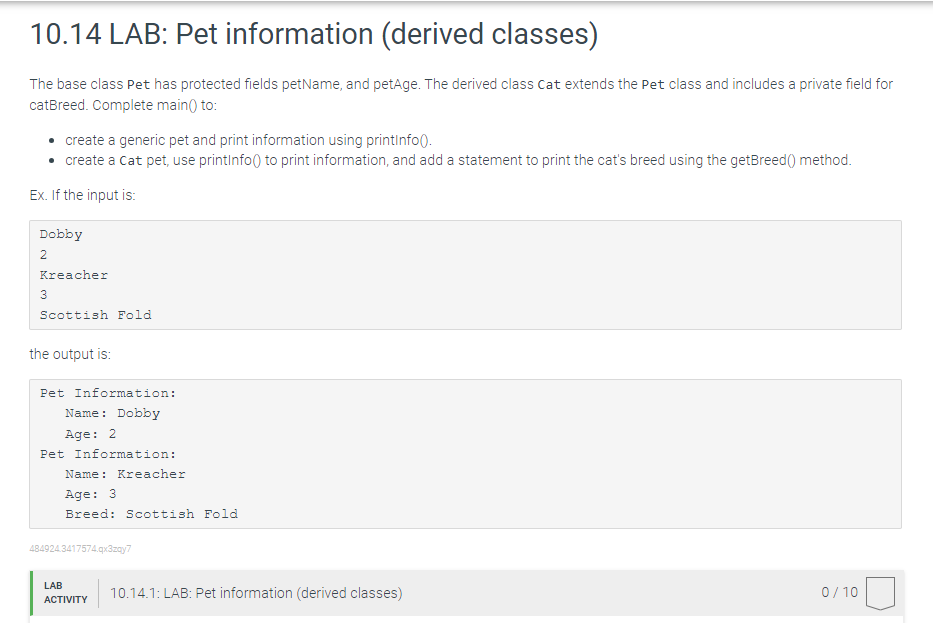Image resolution: width=933 pixels, height=623 pixels.
Task: Expand the expected output code block
Action: click(x=466, y=452)
